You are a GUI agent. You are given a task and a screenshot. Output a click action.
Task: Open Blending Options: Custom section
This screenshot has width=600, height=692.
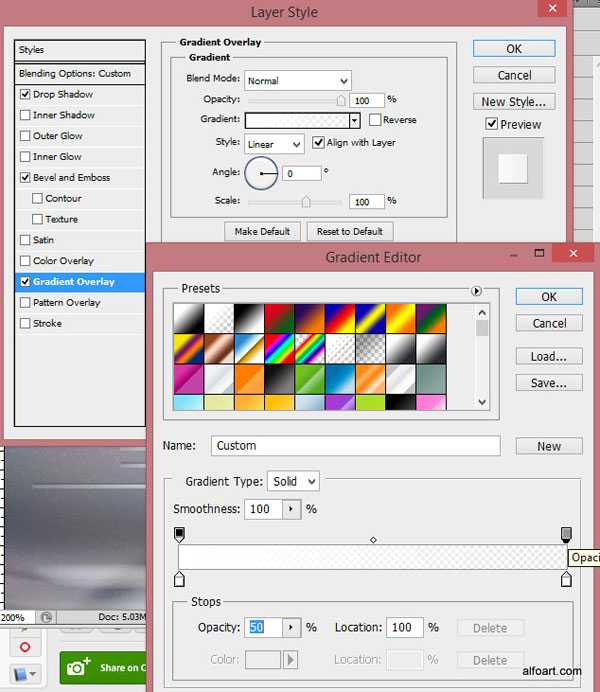click(x=80, y=74)
